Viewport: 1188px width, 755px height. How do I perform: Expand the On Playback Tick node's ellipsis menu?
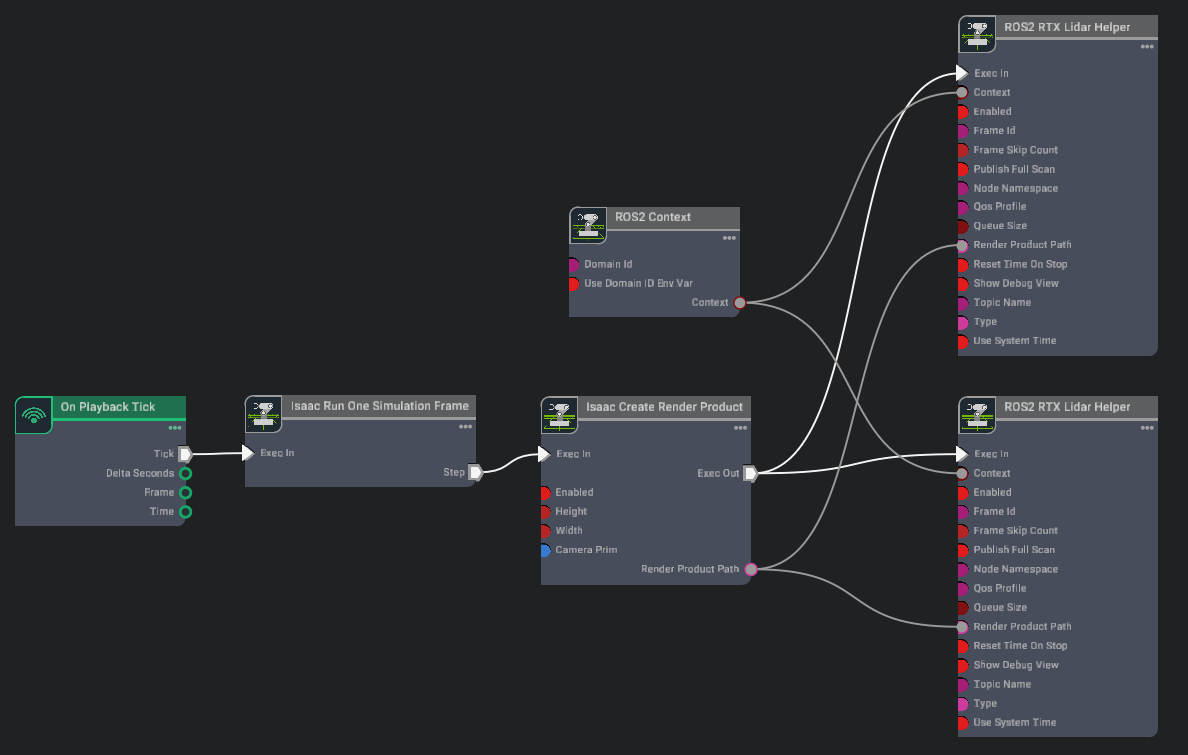(174, 428)
